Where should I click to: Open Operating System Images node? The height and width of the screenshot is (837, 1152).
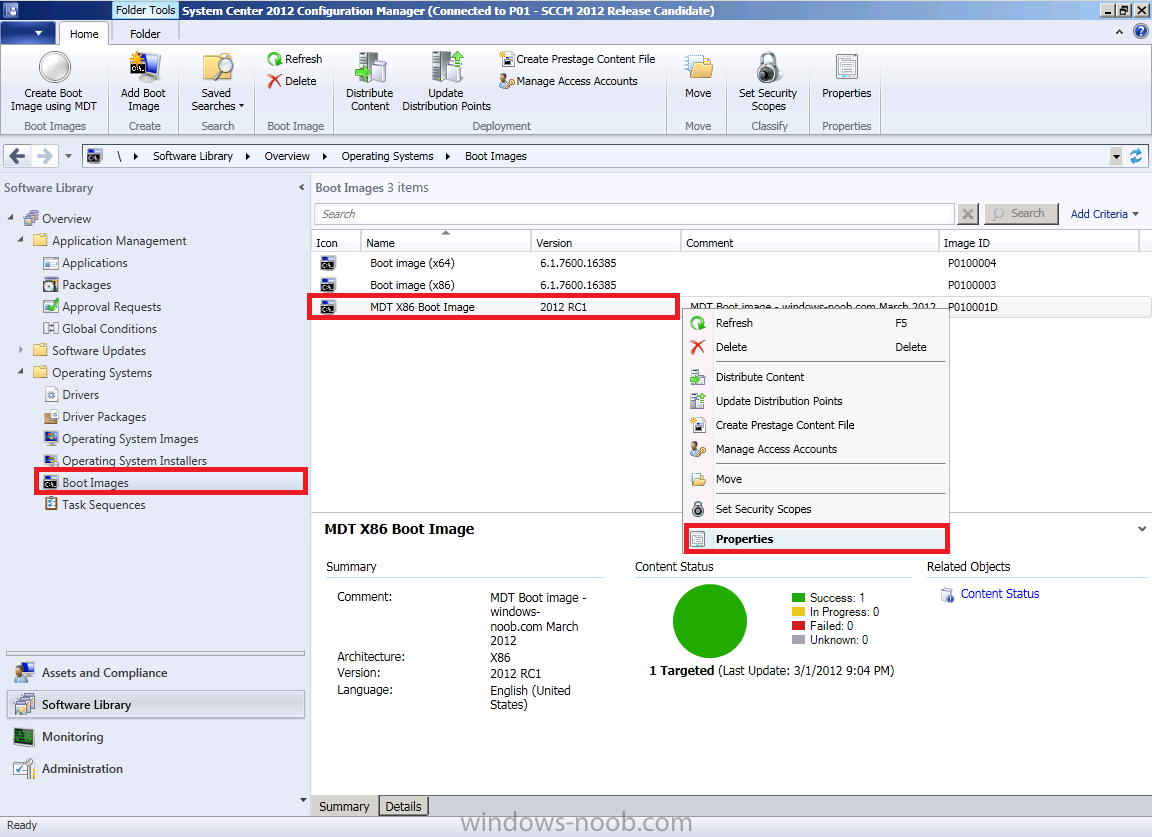(120, 439)
